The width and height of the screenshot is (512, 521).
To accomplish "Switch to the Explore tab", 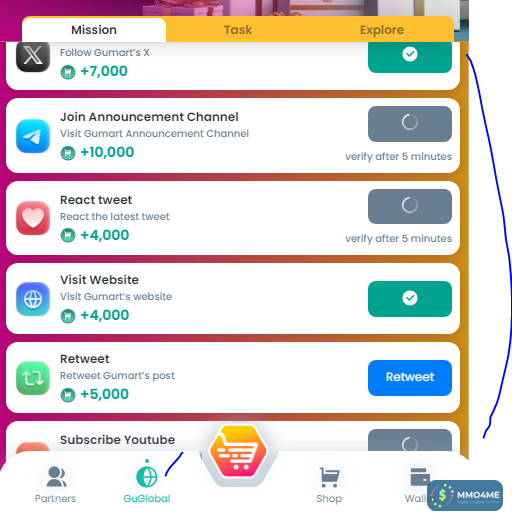I will click(x=382, y=30).
